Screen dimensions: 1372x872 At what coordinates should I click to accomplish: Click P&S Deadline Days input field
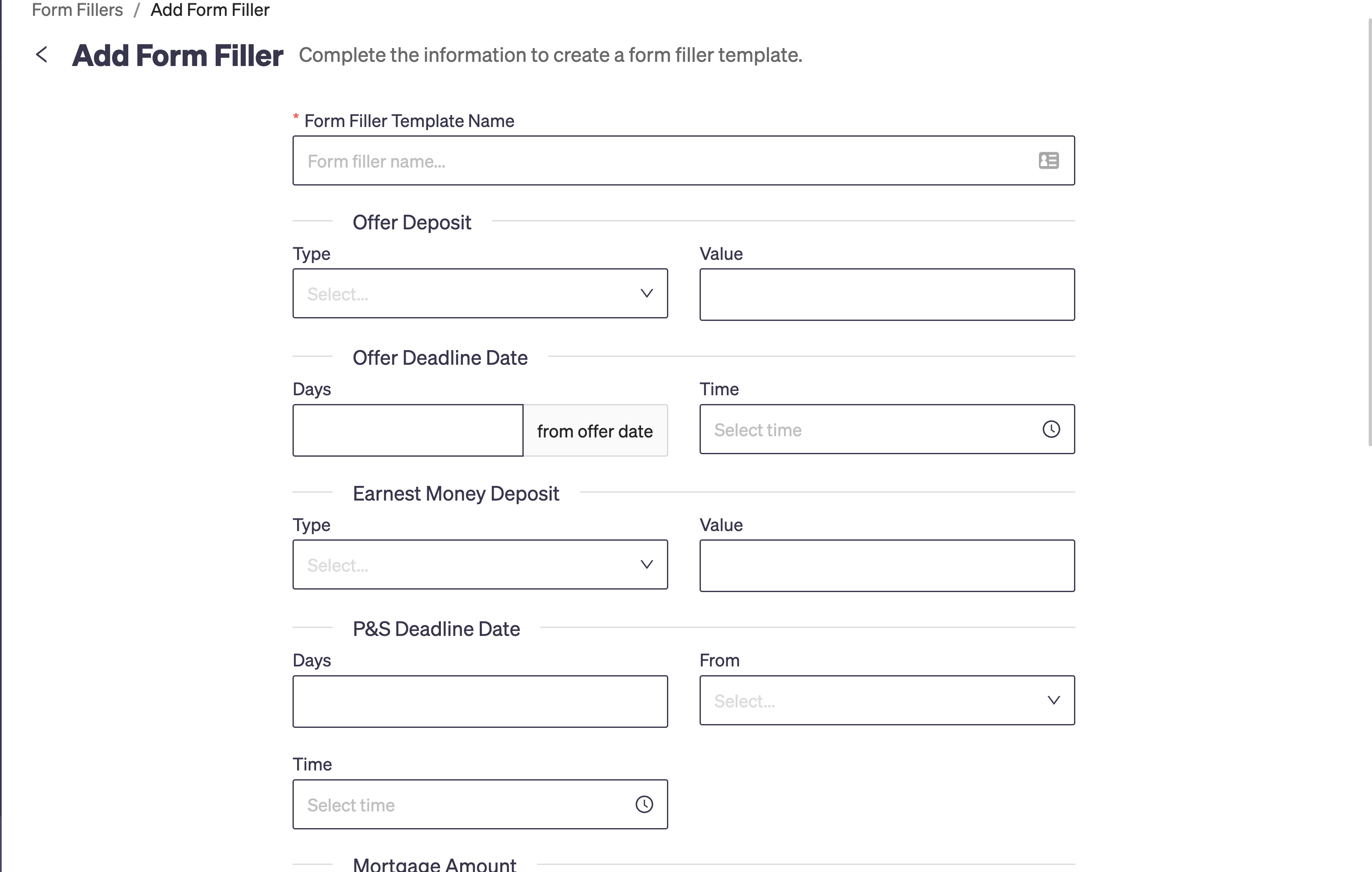pyautogui.click(x=480, y=701)
